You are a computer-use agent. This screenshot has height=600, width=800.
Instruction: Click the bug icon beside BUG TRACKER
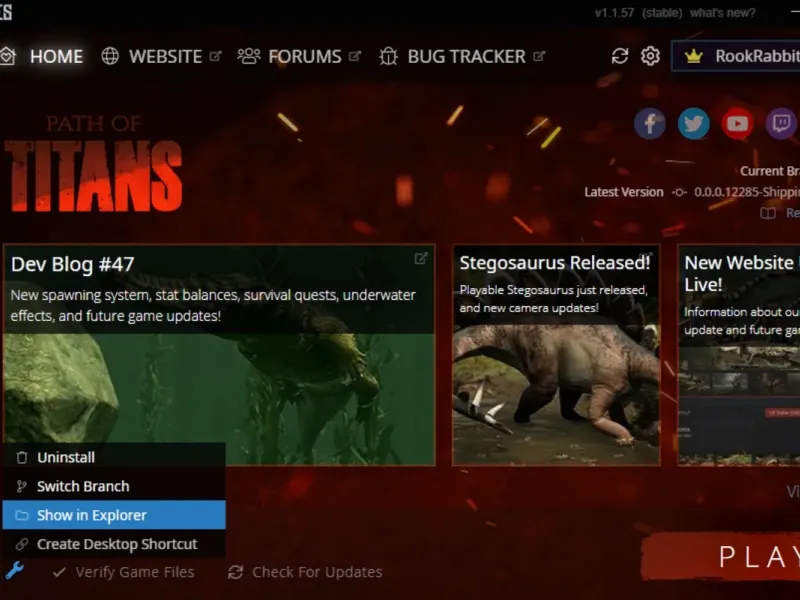388,56
